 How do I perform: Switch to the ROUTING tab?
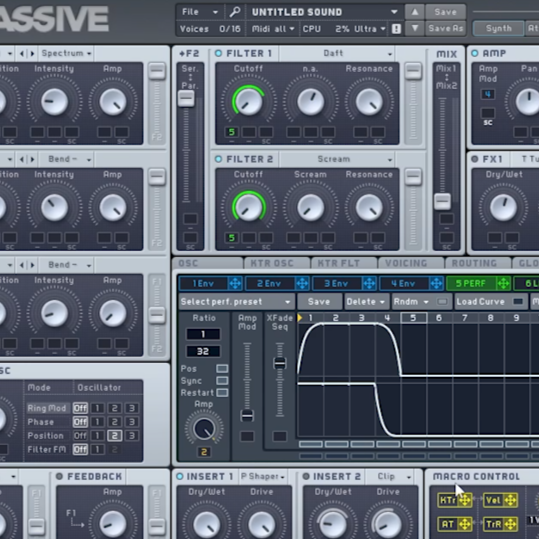coord(478,263)
